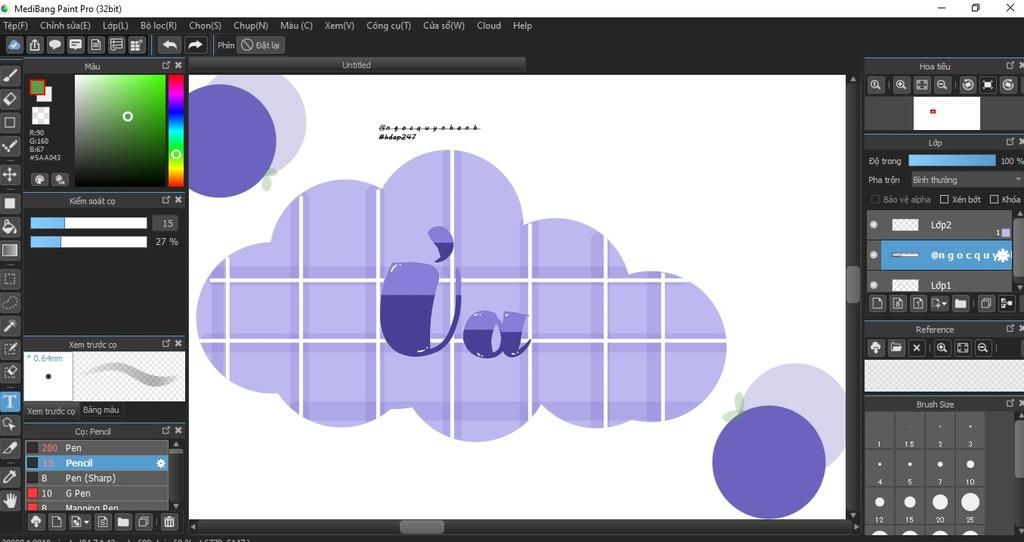Open the add-layer options dropdown arrow

(x=939, y=303)
